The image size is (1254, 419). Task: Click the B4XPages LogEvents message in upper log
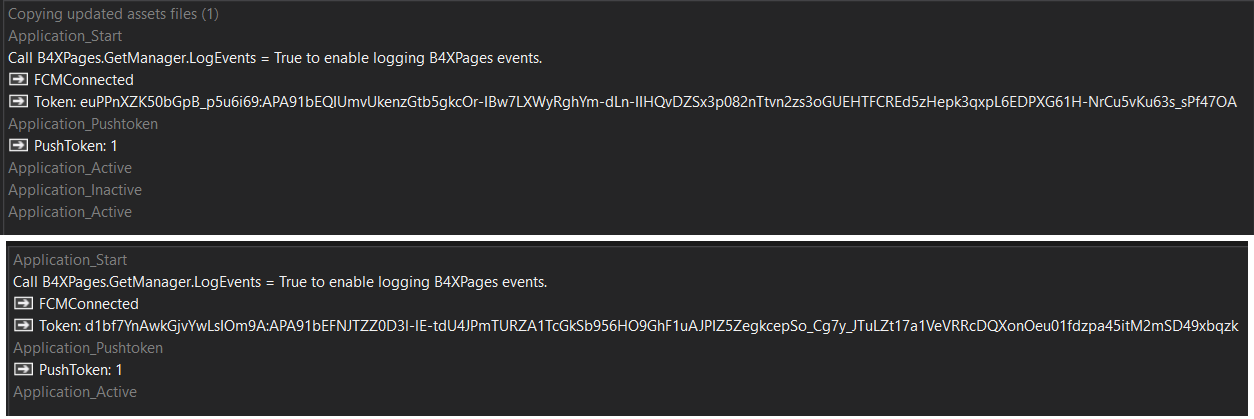pyautogui.click(x=275, y=58)
